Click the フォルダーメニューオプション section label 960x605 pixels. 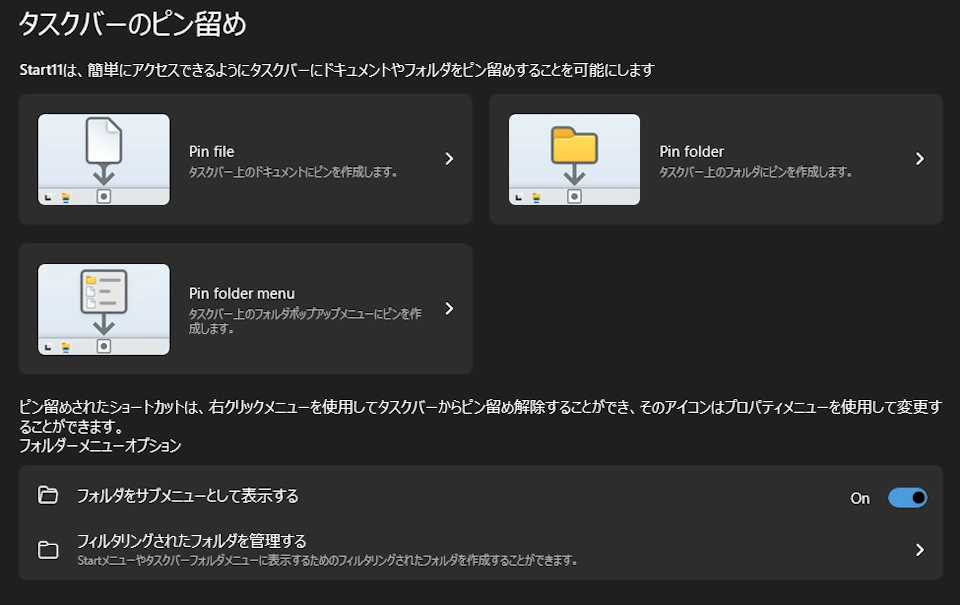tap(100, 445)
